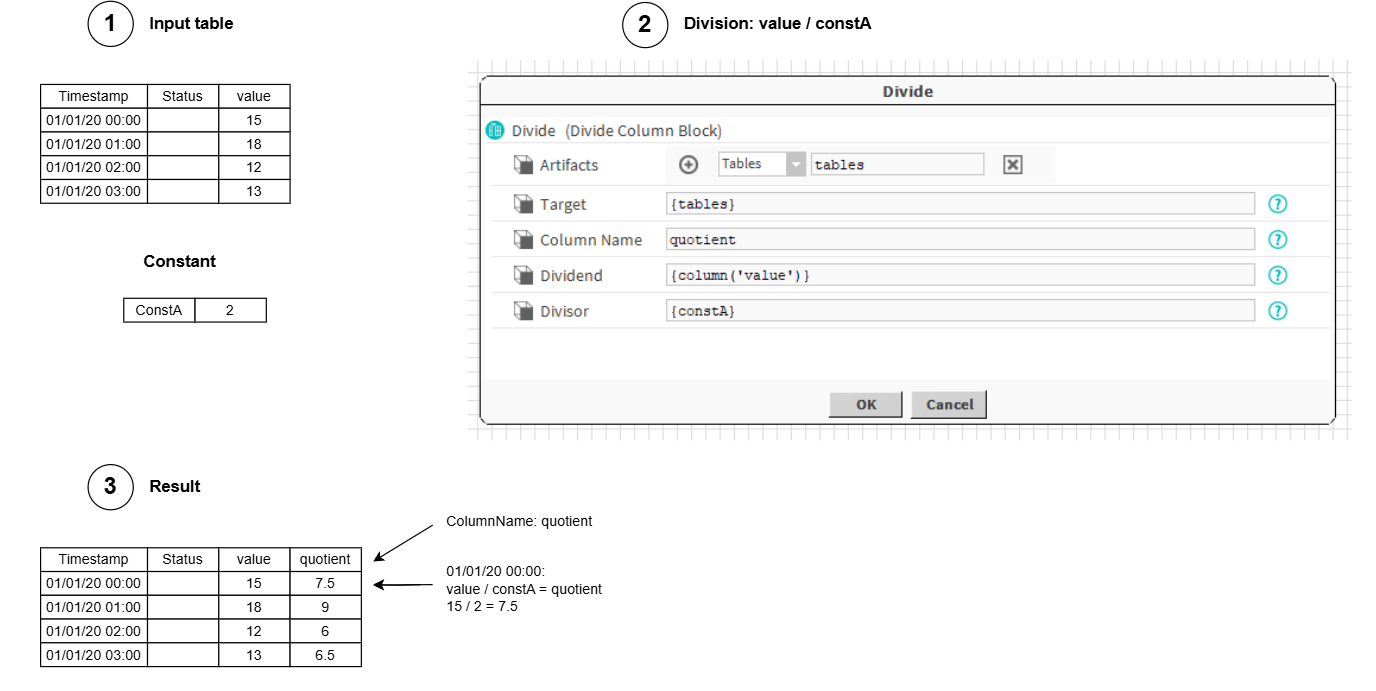The height and width of the screenshot is (691, 1376).
Task: Click the teal Divide Column Block icon
Action: pos(495,131)
